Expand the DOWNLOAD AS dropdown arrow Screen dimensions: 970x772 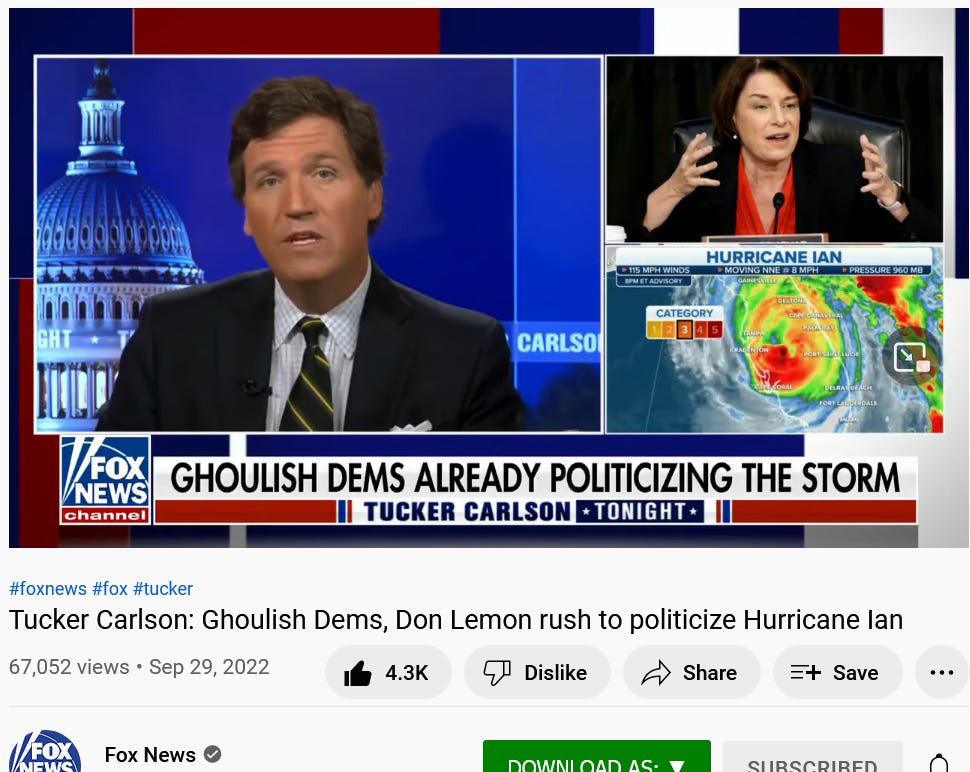click(x=676, y=766)
